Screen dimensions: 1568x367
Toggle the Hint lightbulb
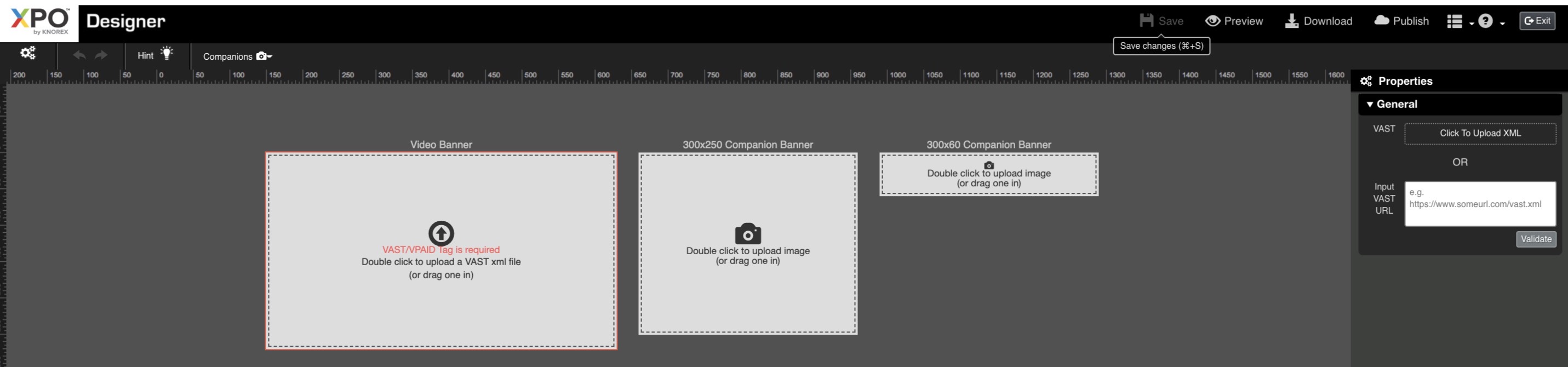[166, 54]
